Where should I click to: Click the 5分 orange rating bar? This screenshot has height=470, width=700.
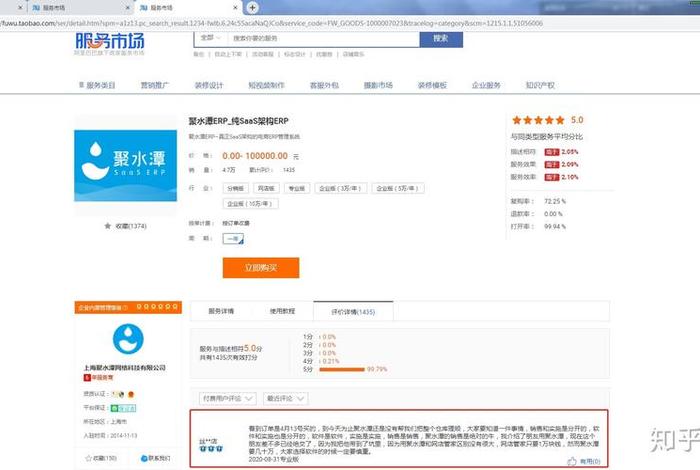click(x=342, y=369)
